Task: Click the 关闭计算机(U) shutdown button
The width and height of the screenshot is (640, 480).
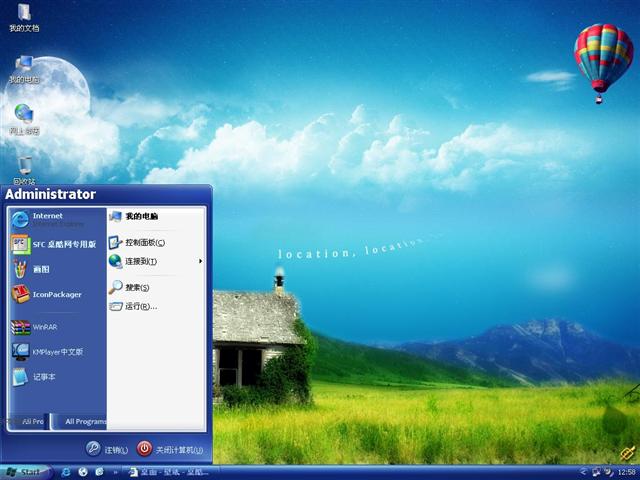Action: coord(170,449)
